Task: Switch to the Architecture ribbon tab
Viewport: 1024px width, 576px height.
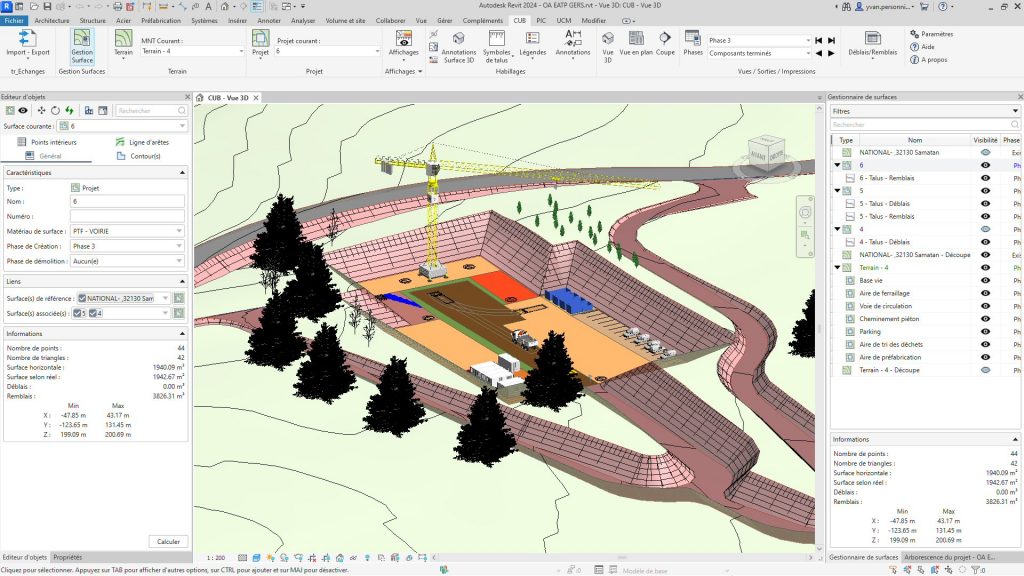Action: 52,21
